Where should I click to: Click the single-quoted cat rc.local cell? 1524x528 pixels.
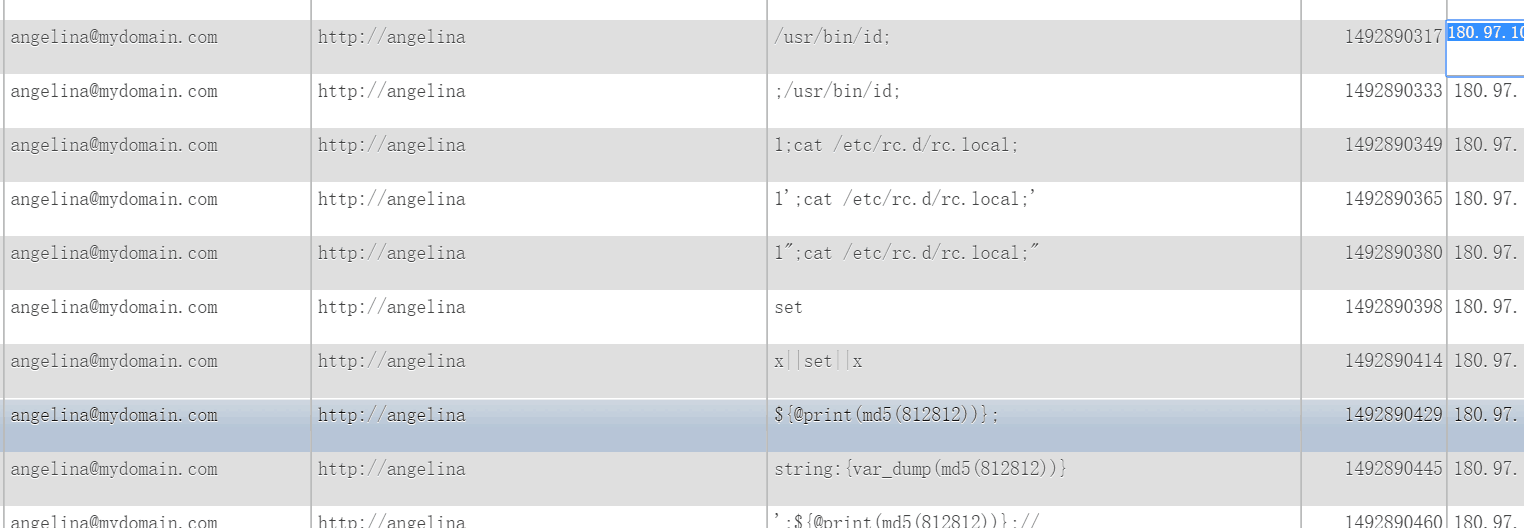pyautogui.click(x=1034, y=209)
